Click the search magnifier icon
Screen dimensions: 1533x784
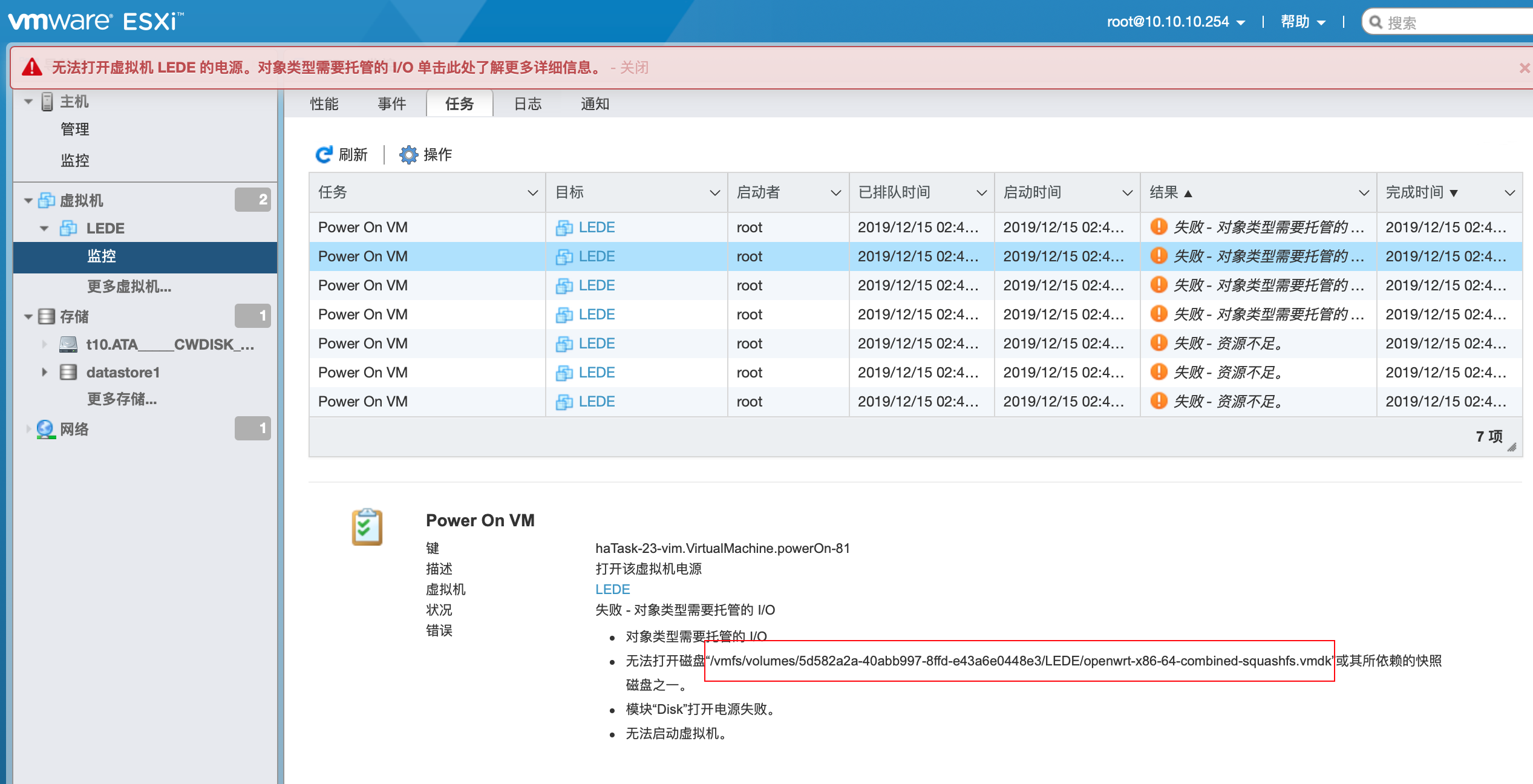(x=1376, y=22)
